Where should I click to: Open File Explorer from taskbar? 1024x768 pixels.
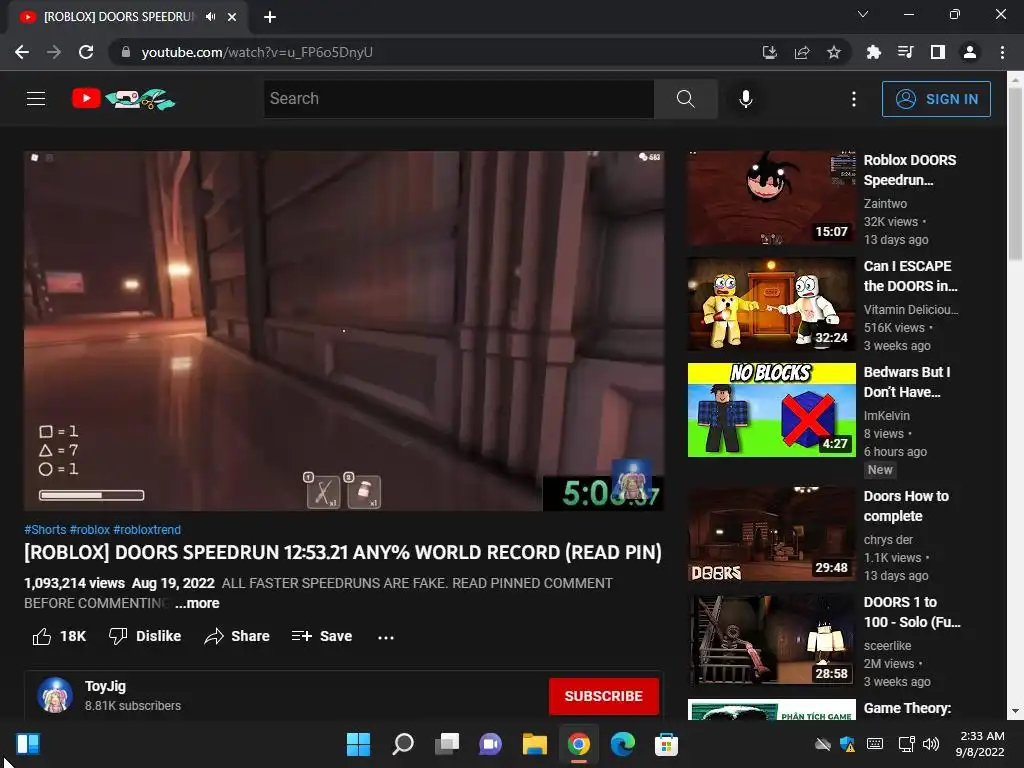(x=534, y=744)
